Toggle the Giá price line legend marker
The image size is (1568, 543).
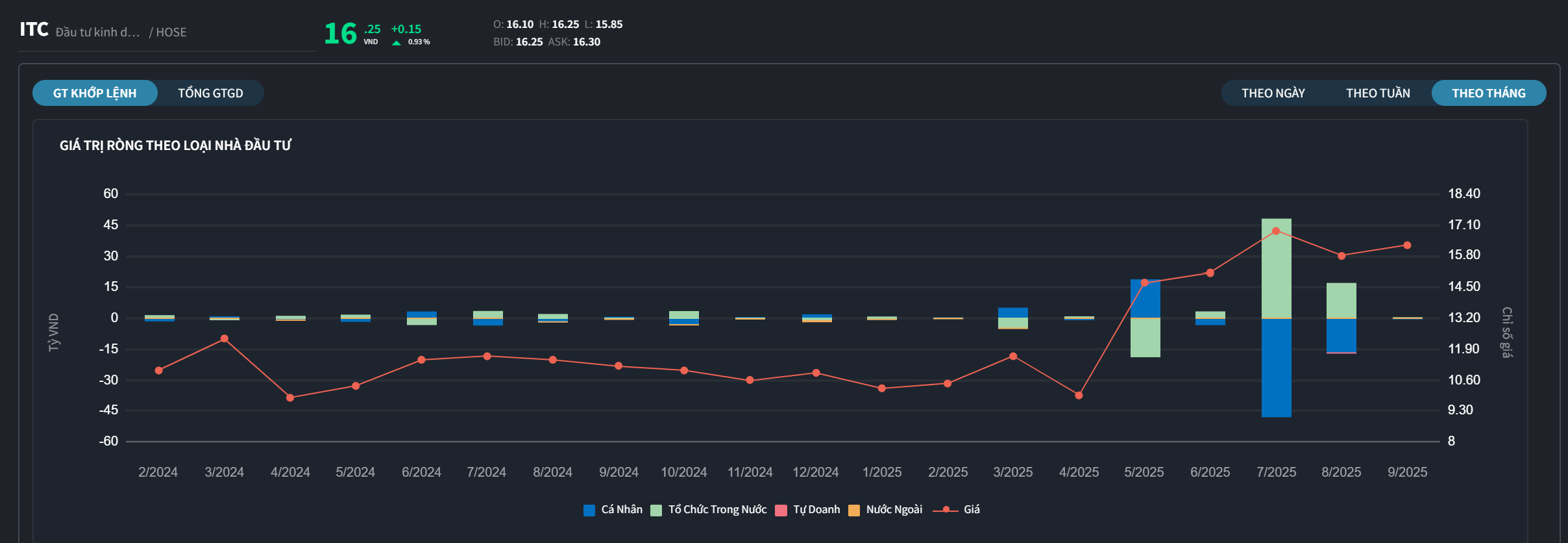coord(946,510)
